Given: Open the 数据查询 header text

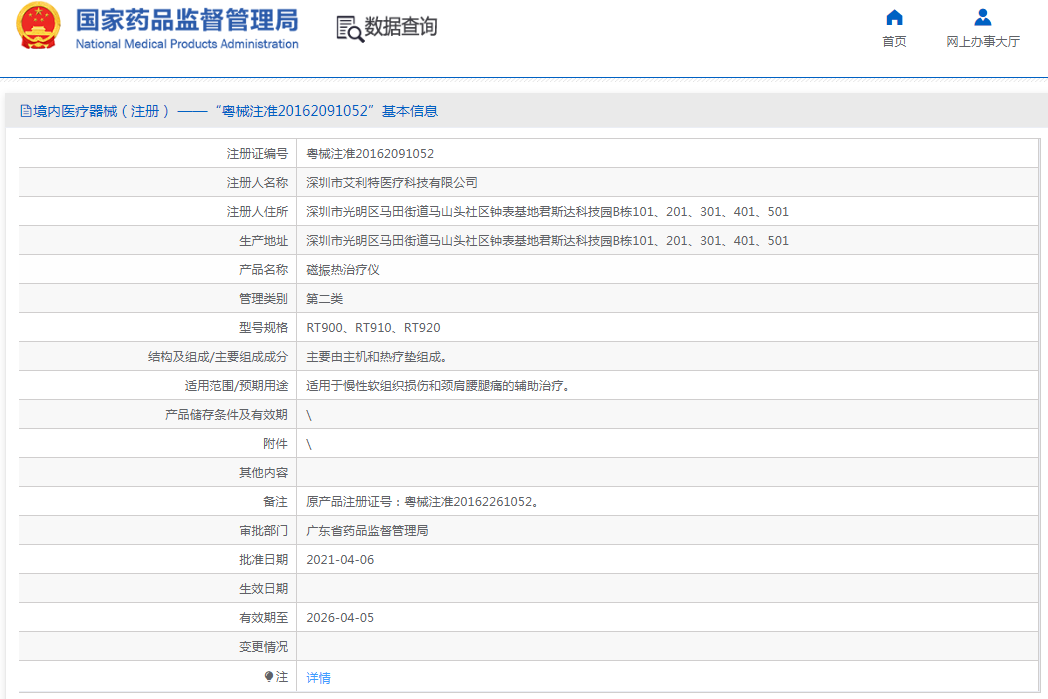Looking at the screenshot, I should coord(400,27).
